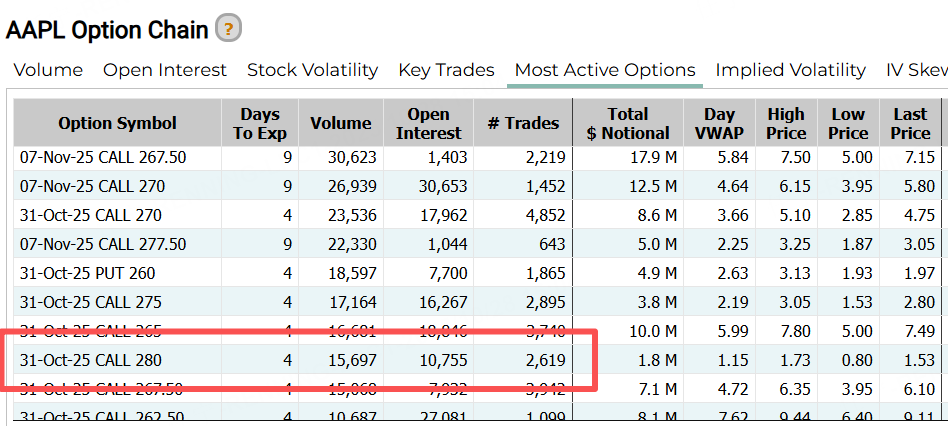Viewport: 948px width, 426px height.
Task: Open the Key Trades tab
Action: (x=446, y=70)
